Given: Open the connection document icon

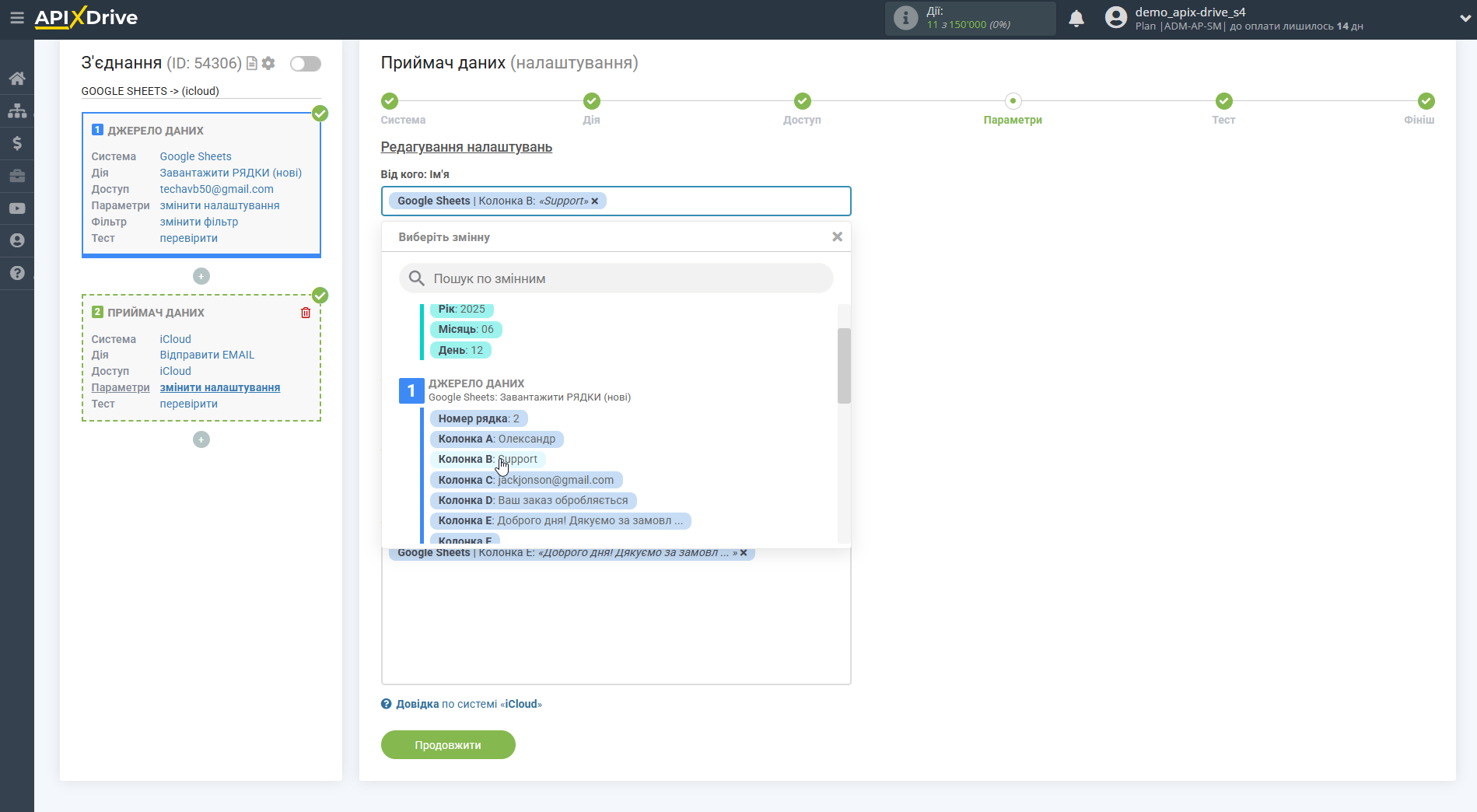Looking at the screenshot, I should coord(251,63).
